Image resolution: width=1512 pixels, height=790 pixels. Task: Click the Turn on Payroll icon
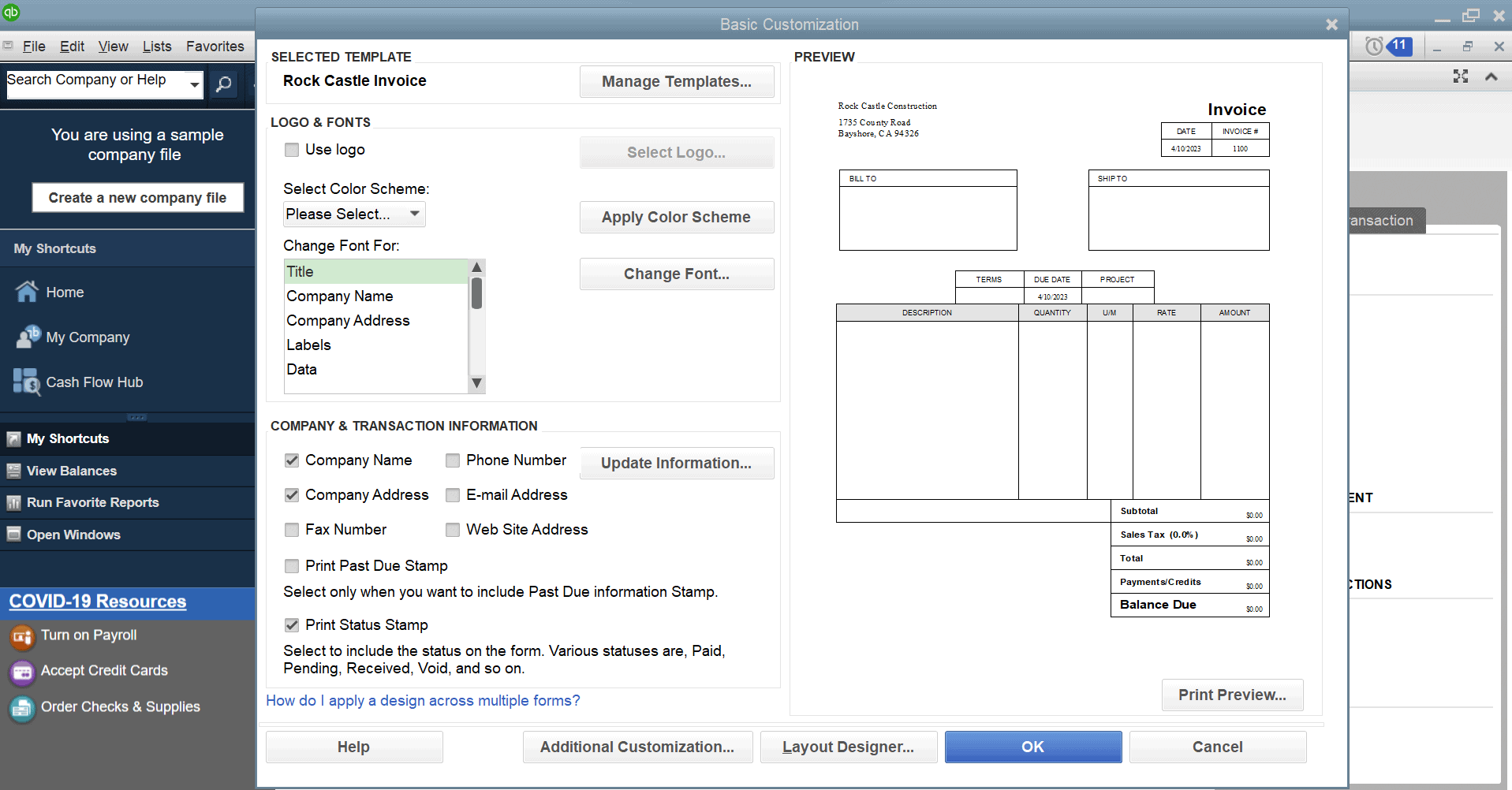click(x=22, y=636)
